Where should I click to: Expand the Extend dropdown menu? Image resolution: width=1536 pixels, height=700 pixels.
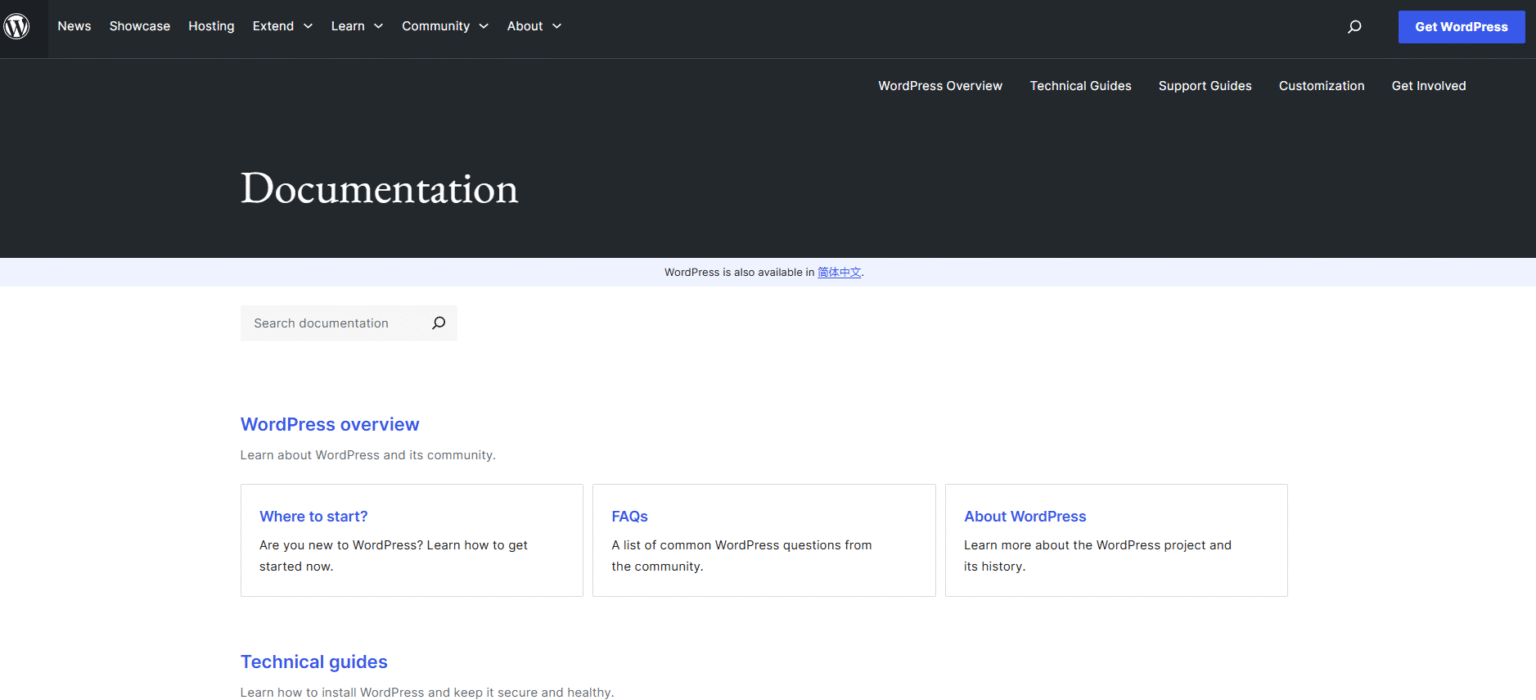click(282, 27)
